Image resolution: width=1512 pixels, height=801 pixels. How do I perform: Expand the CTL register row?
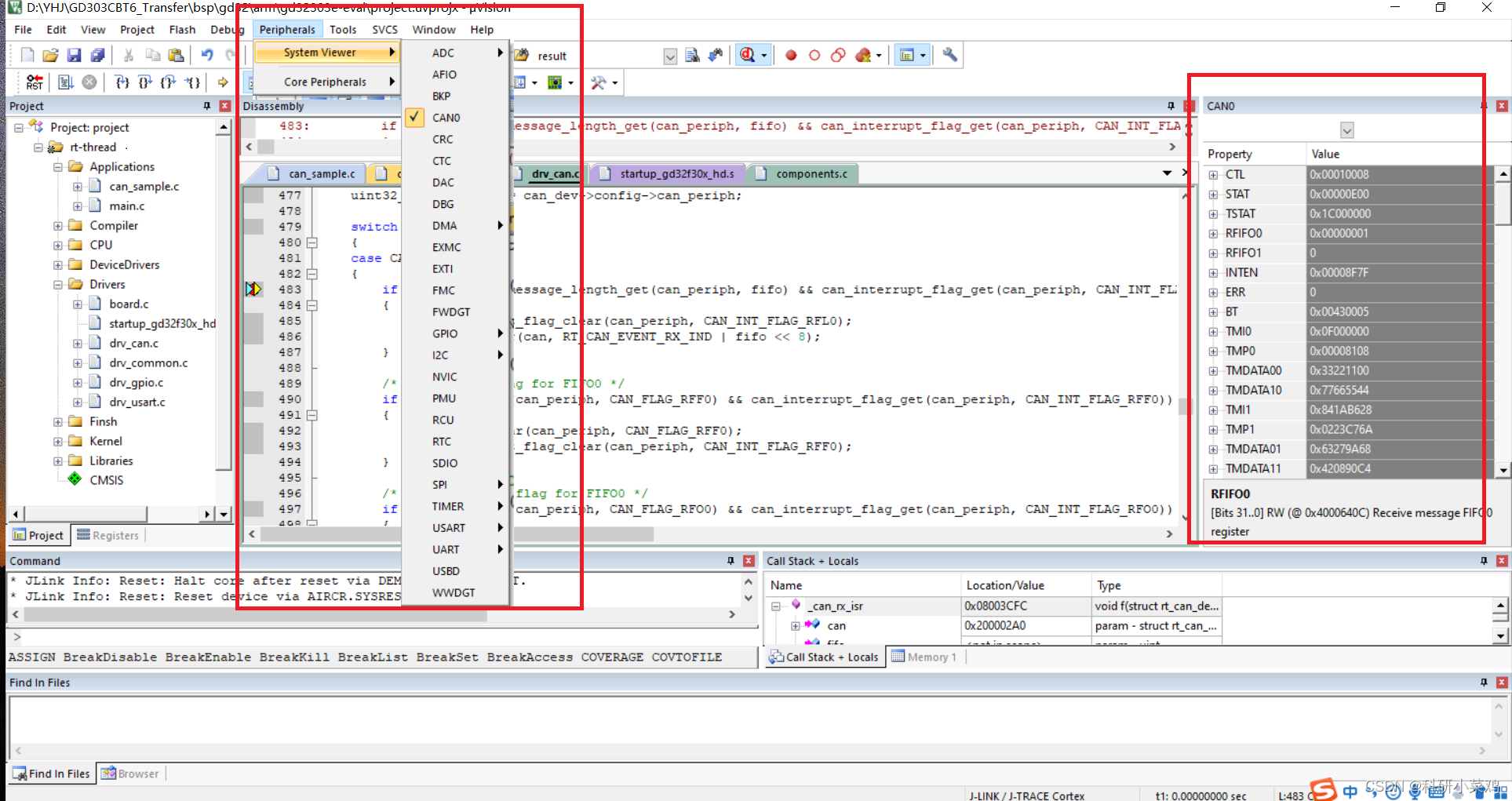(1213, 175)
